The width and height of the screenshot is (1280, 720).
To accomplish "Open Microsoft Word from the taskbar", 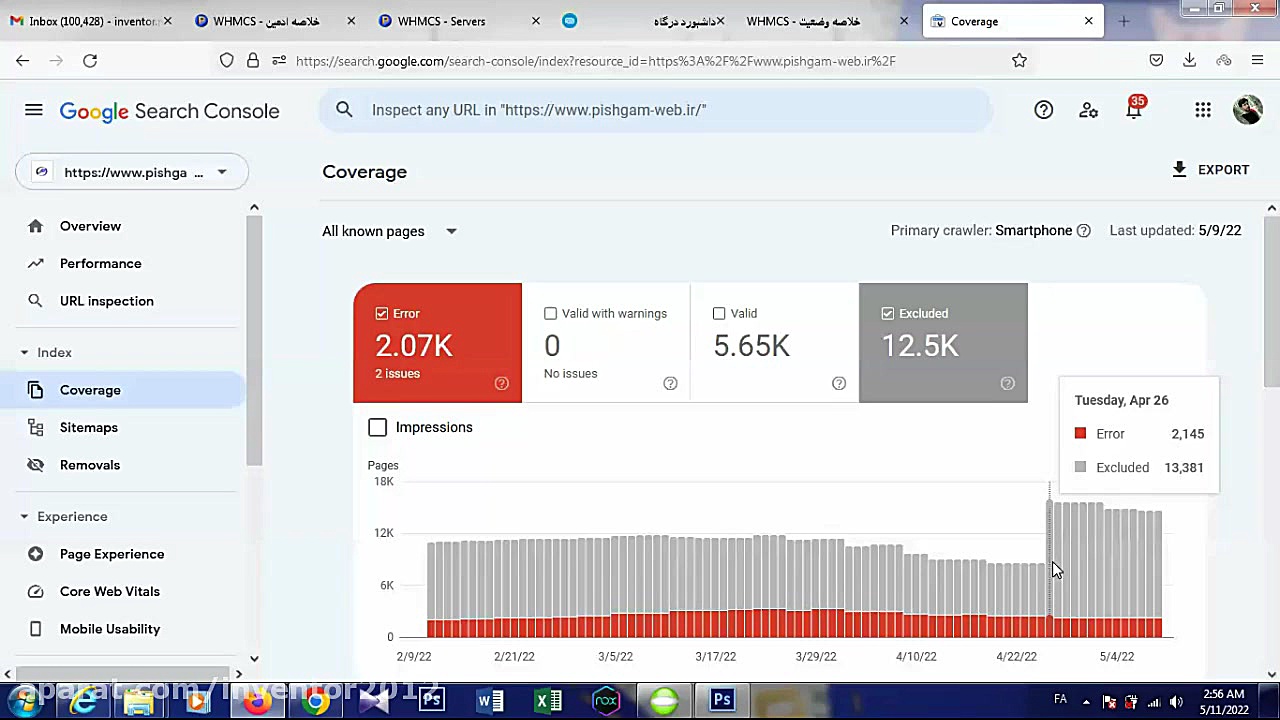I will point(490,701).
